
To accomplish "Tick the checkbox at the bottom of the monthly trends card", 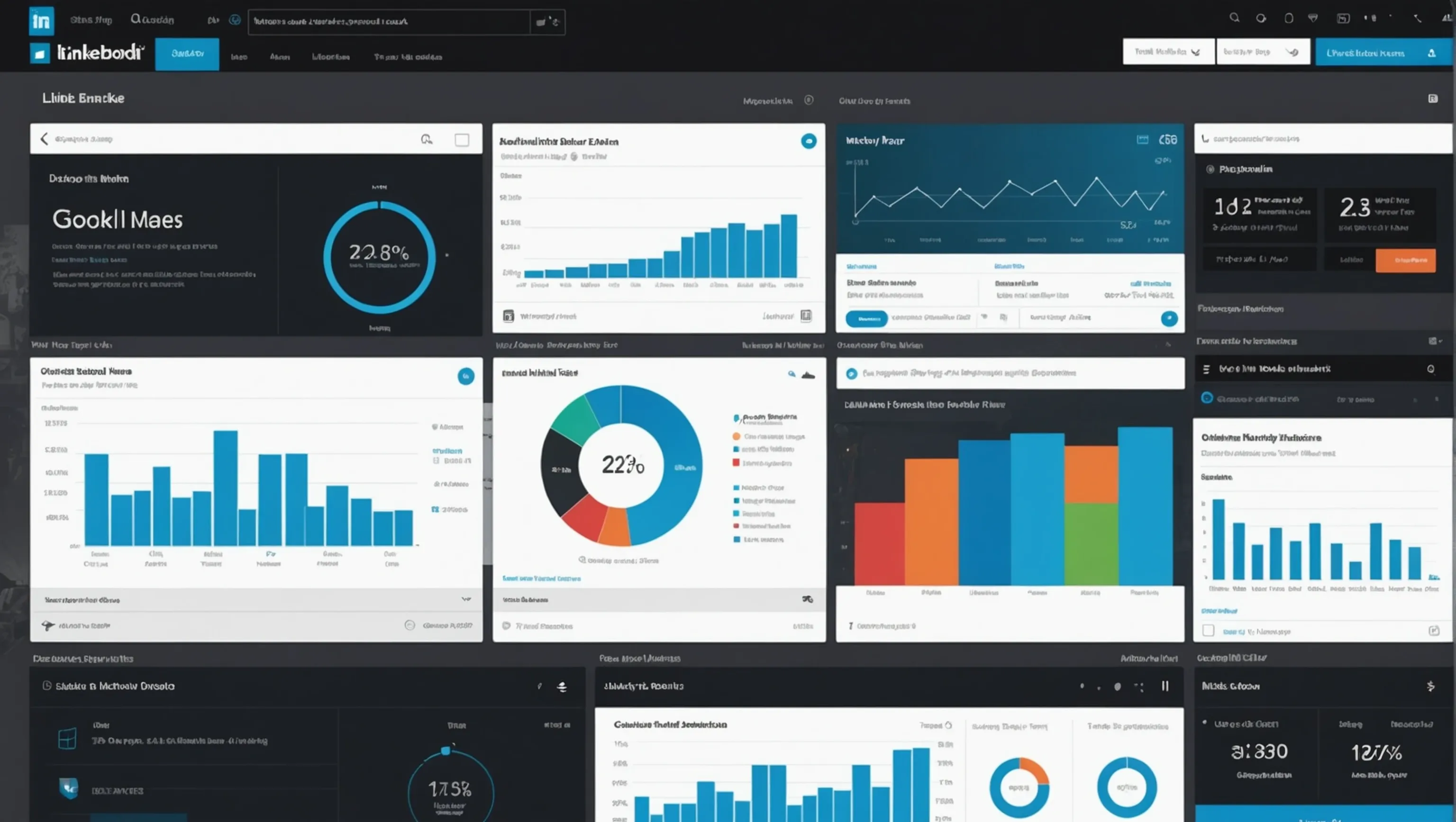I will coord(1208,630).
